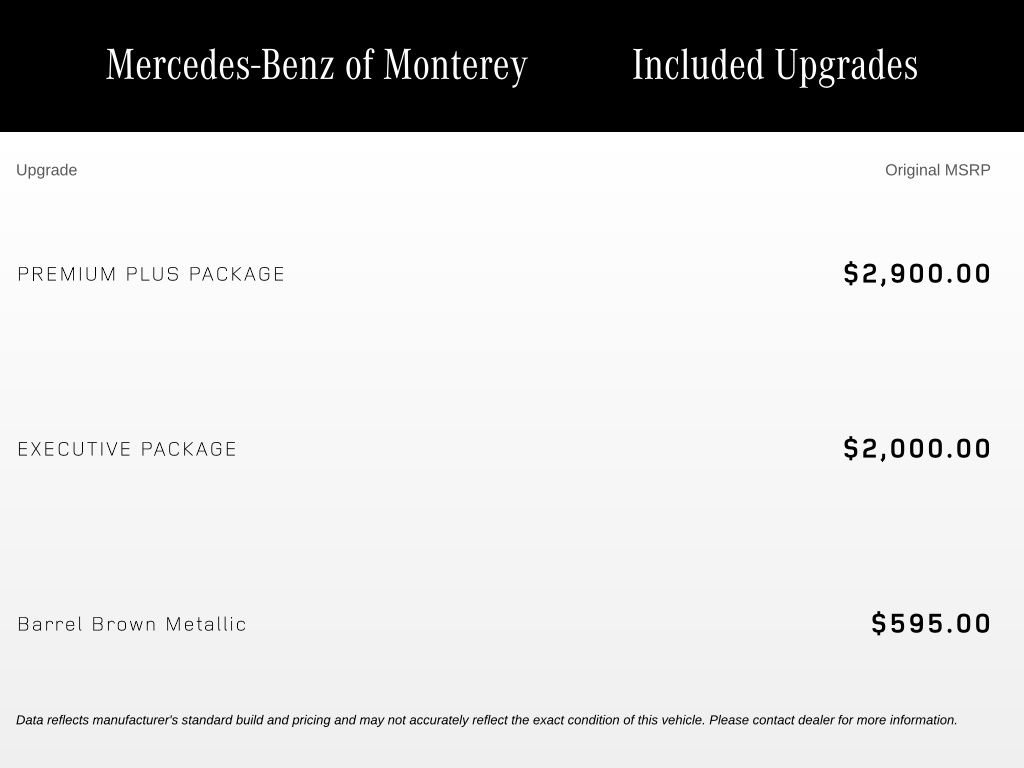Screen dimensions: 1024x768
Task: Click the $2,900.00 price
Action: tap(917, 274)
